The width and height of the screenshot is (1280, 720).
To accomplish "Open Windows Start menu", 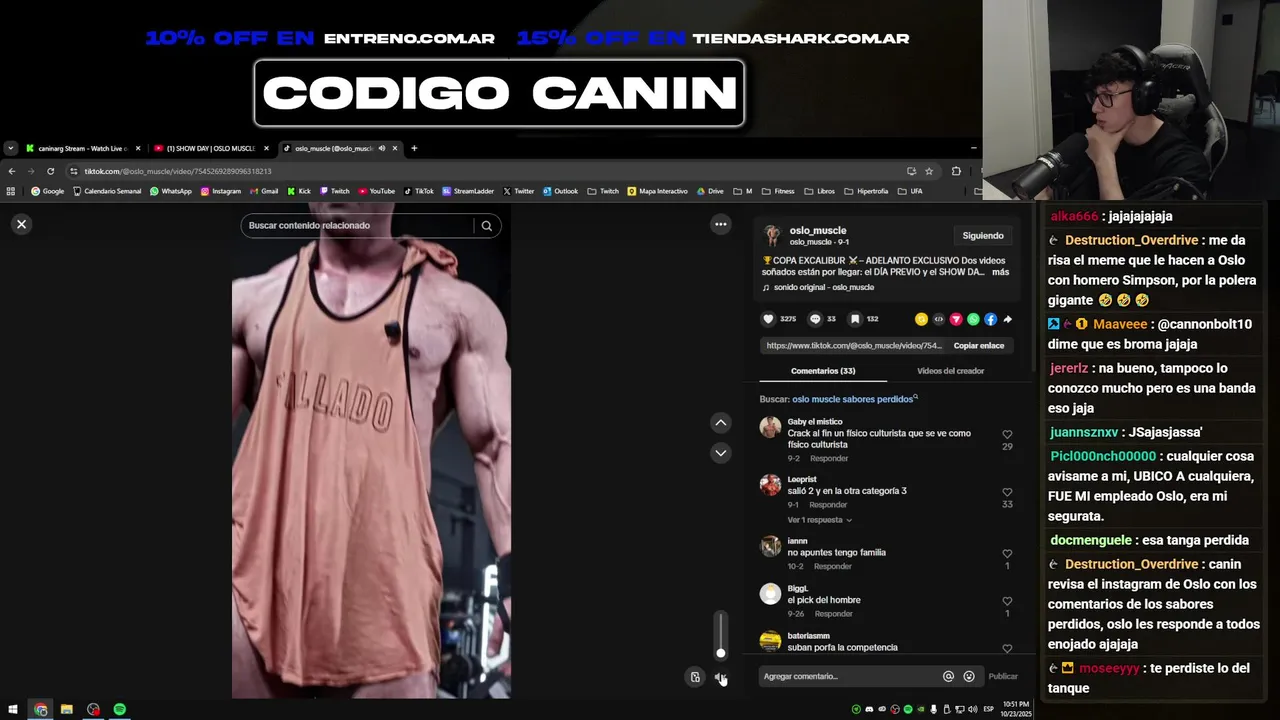I will [12, 709].
